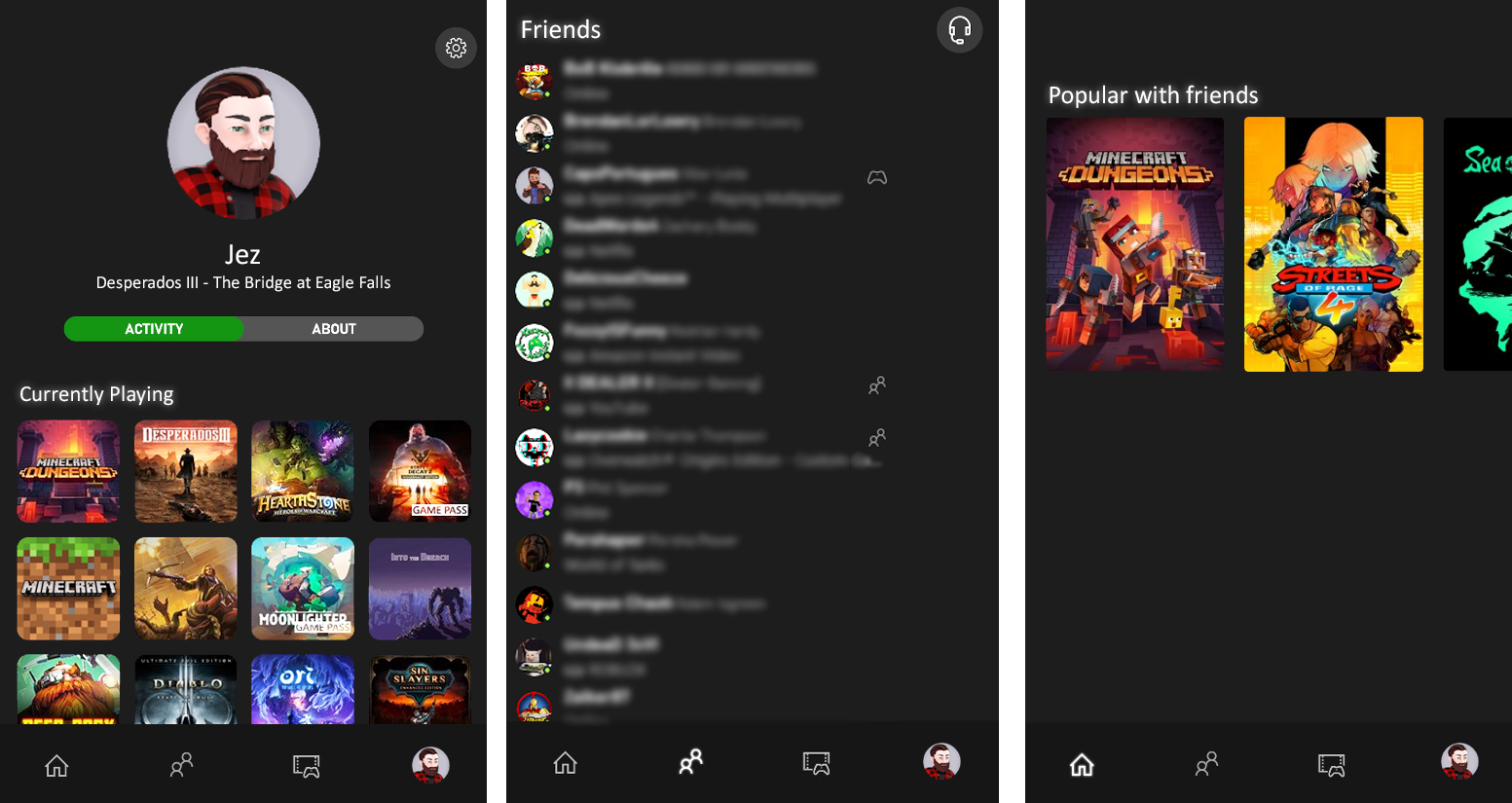Open Friends icon on Popular screen navbar
This screenshot has width=1512, height=803.
click(x=1206, y=764)
